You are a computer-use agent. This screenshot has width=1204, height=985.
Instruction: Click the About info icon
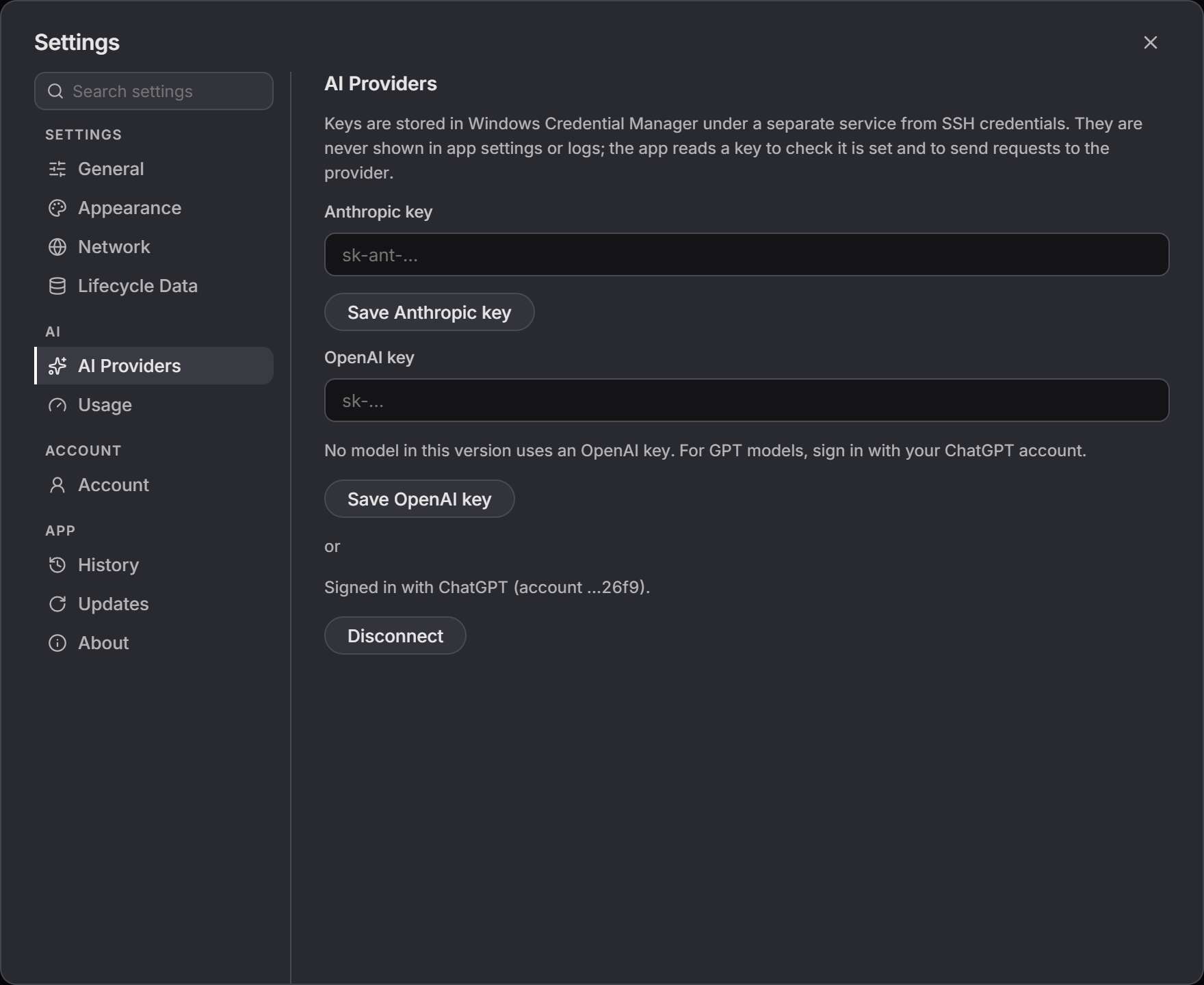[x=57, y=643]
